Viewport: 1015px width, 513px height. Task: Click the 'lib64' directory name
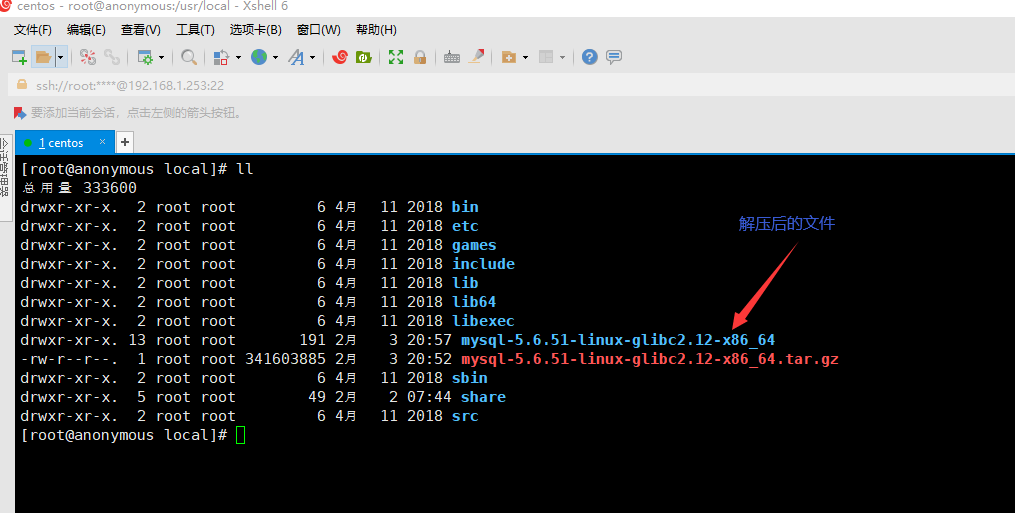point(474,302)
